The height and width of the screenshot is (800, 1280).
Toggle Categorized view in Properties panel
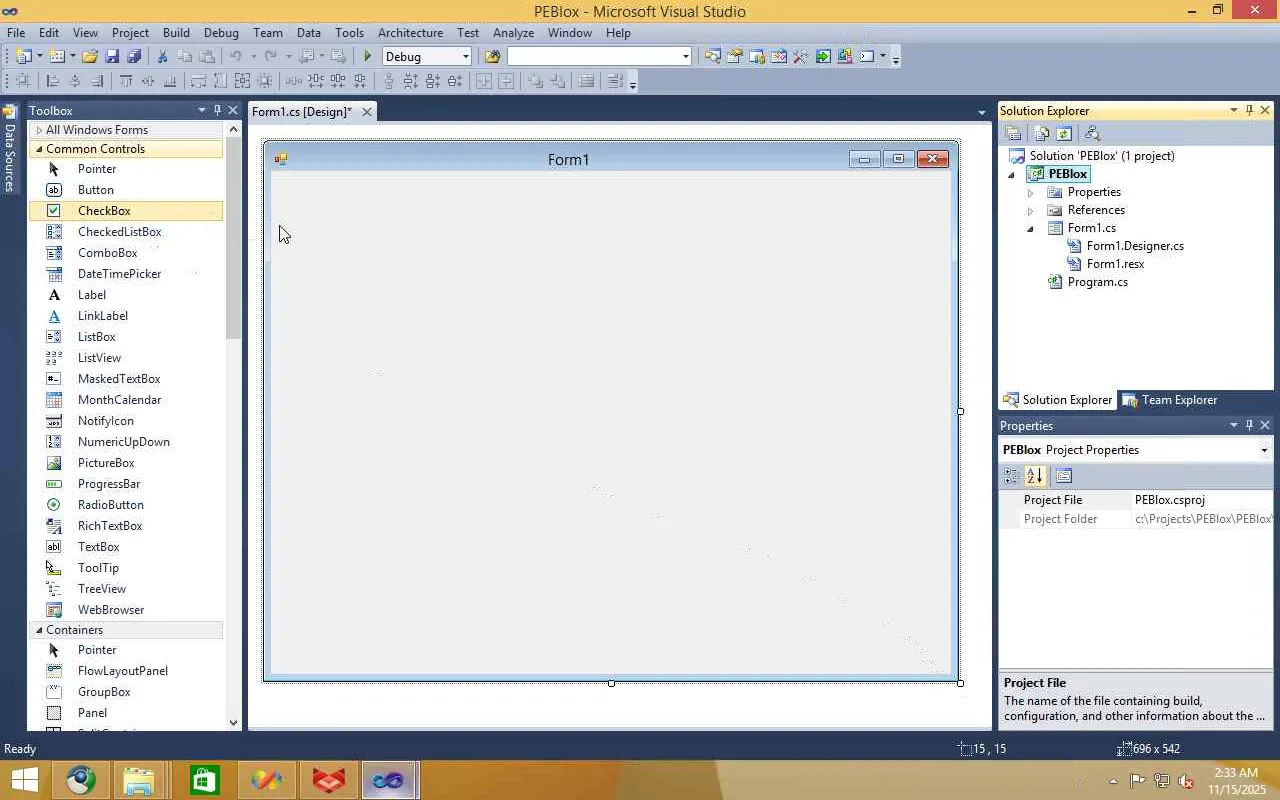[1012, 476]
